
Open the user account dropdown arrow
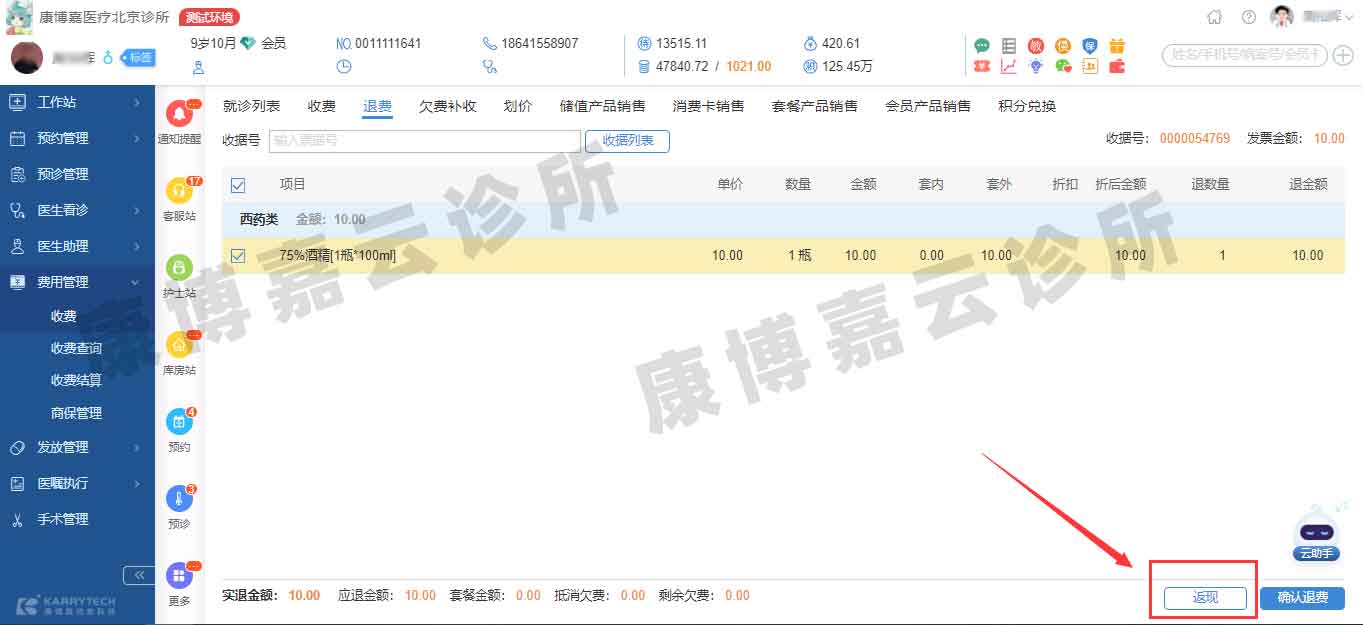1351,17
